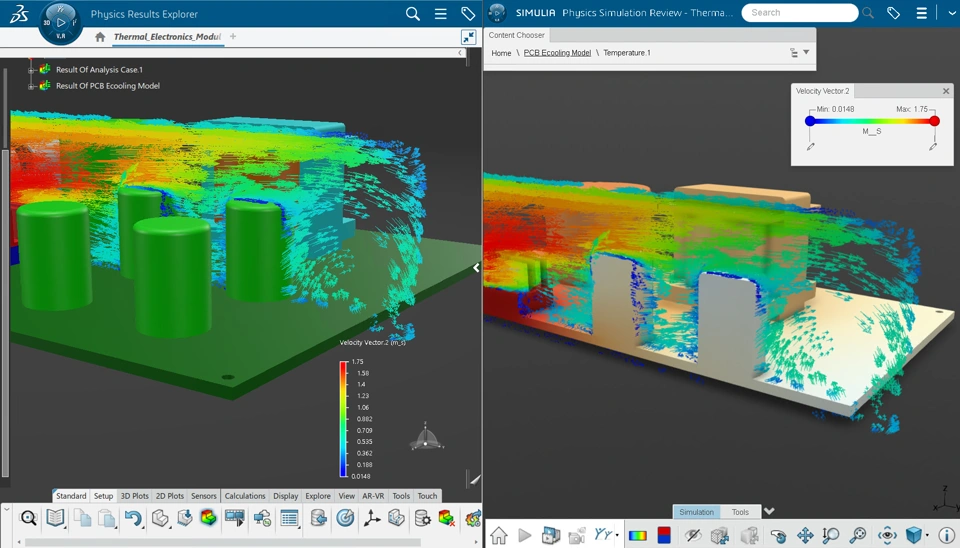Switch to the Setup tab
The width and height of the screenshot is (960, 548).
click(x=103, y=496)
